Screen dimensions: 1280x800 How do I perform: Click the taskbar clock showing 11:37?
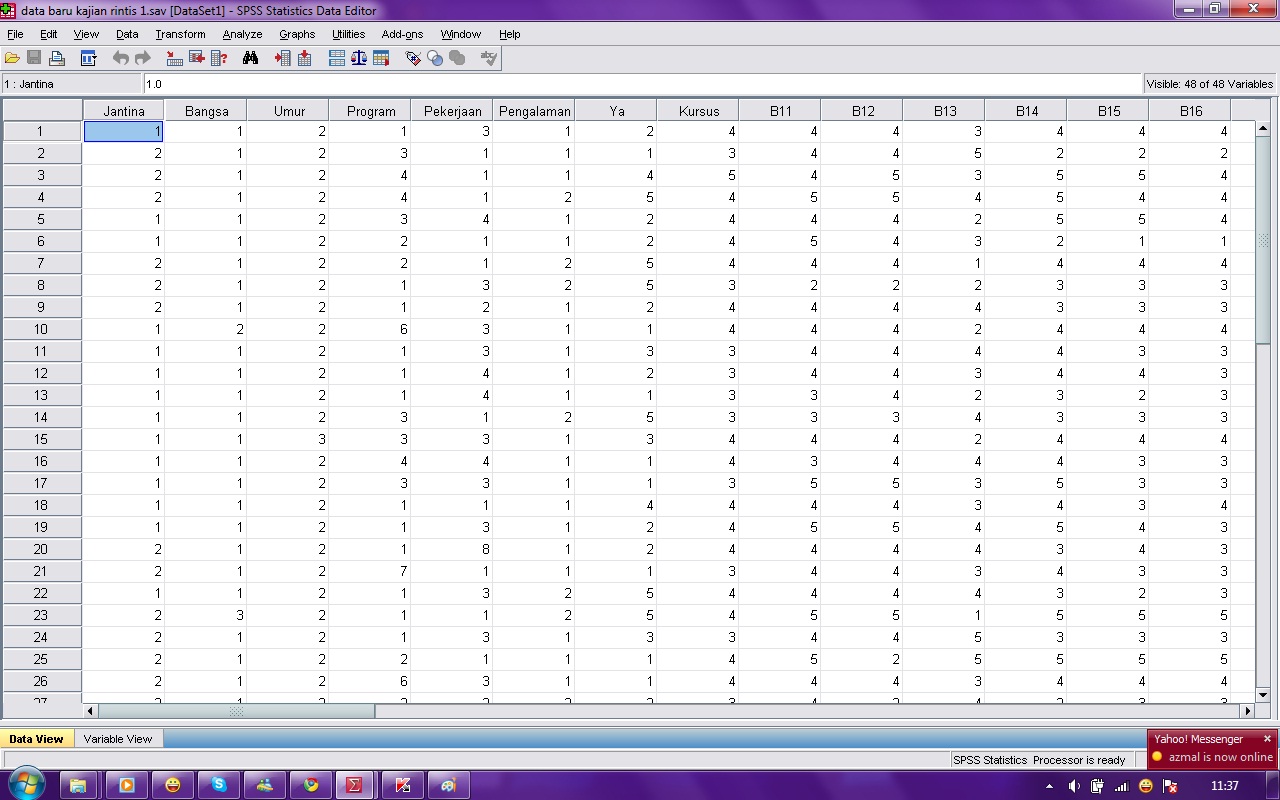click(1224, 786)
